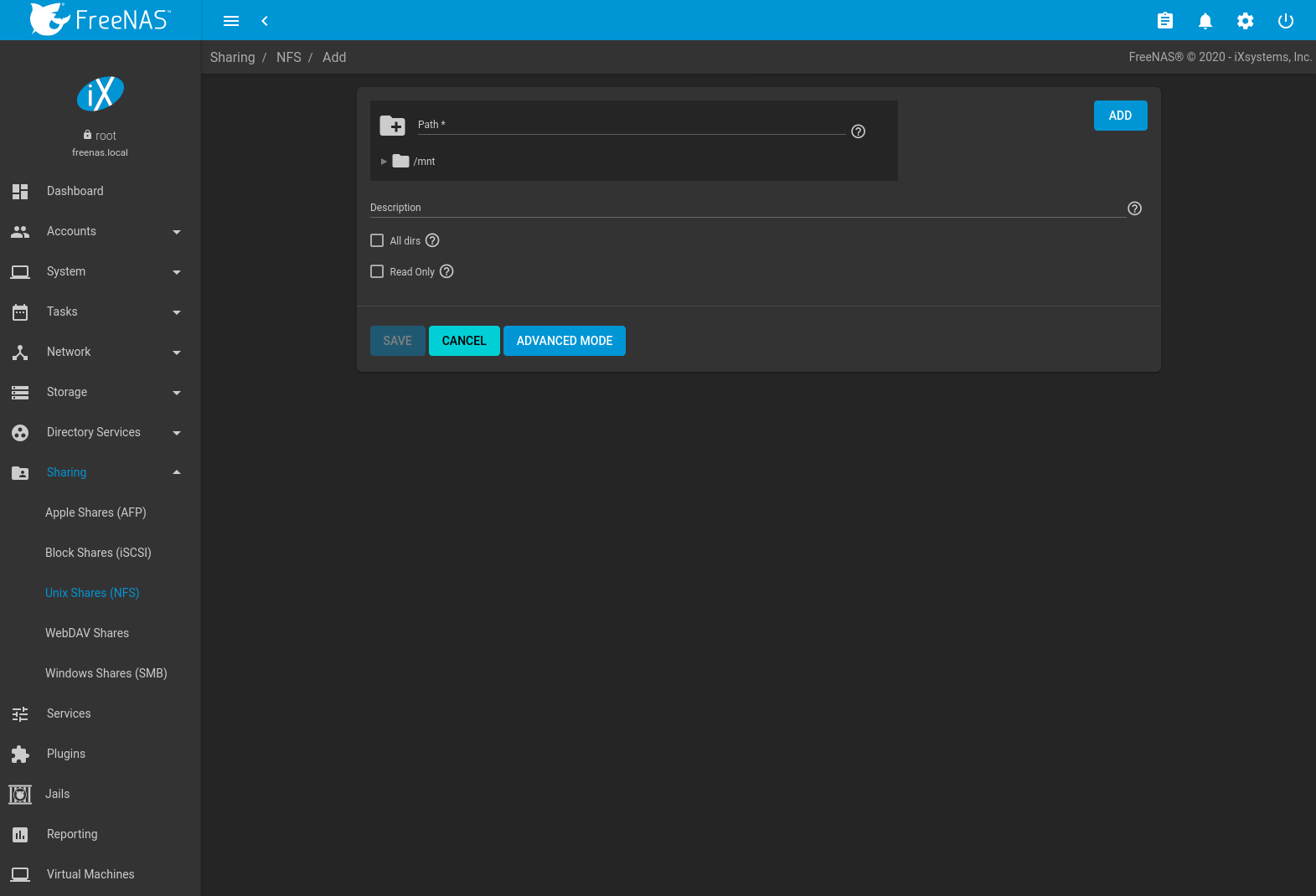Screen dimensions: 1316x896
Task: Check the Read Only checkbox
Action: 377,271
